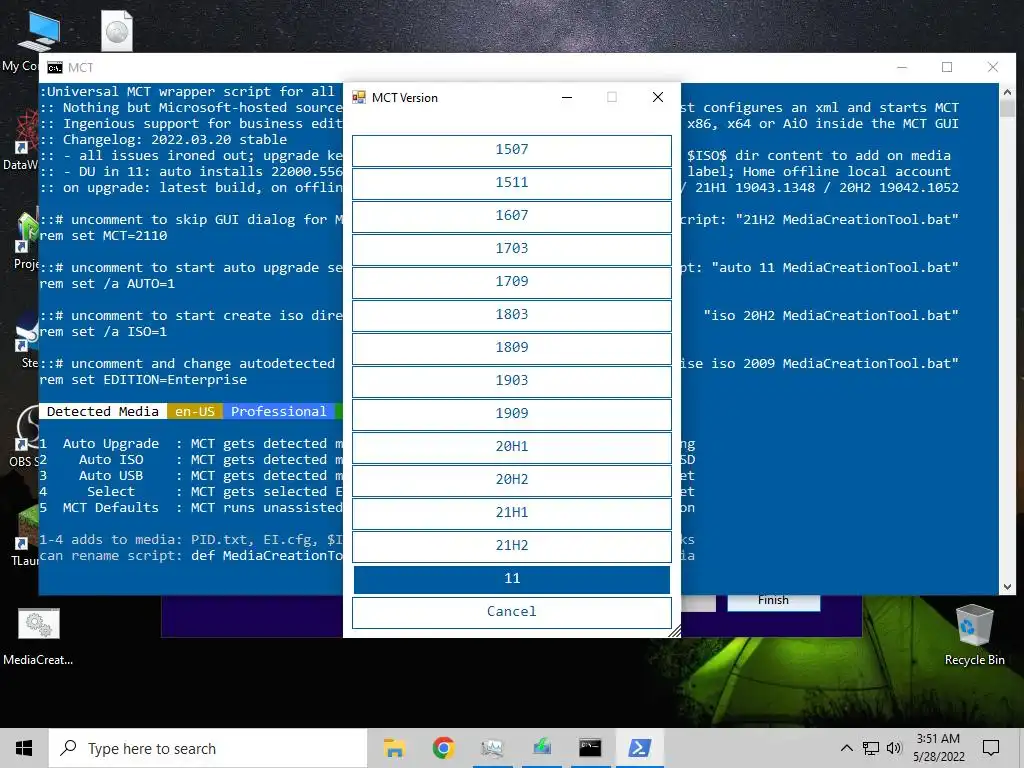Click Finish button in background window
Image resolution: width=1024 pixels, height=768 pixels.
coord(773,601)
